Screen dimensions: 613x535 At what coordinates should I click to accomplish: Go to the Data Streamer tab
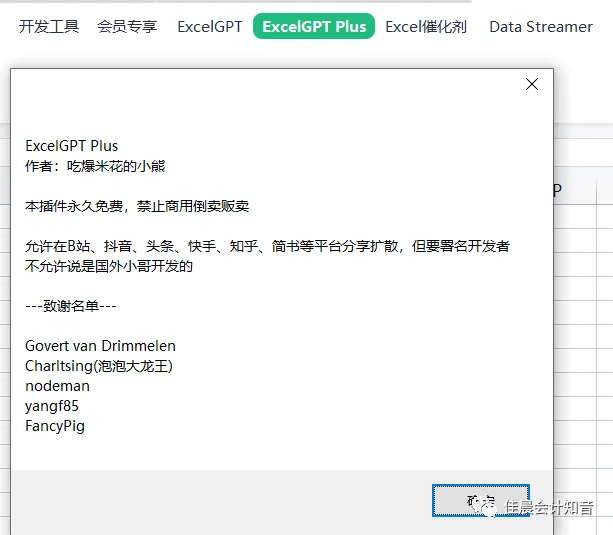pos(541,27)
